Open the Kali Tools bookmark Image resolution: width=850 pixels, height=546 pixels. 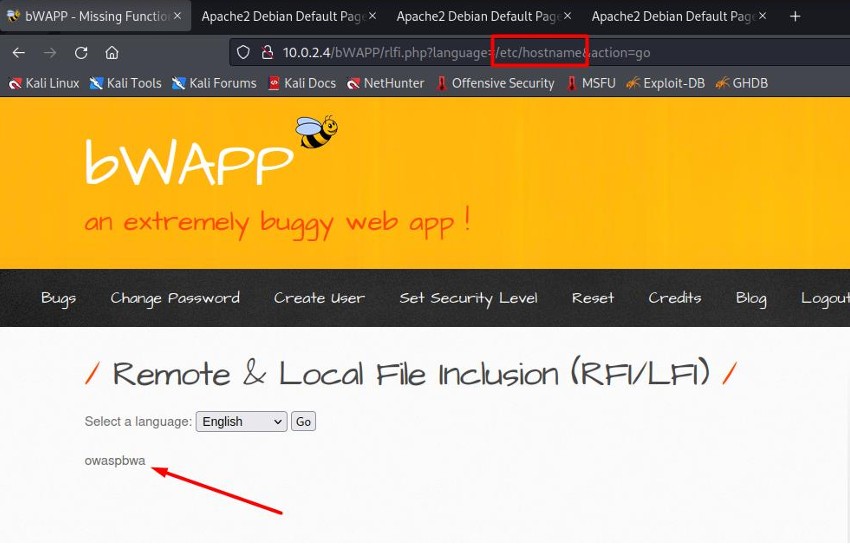[126, 83]
